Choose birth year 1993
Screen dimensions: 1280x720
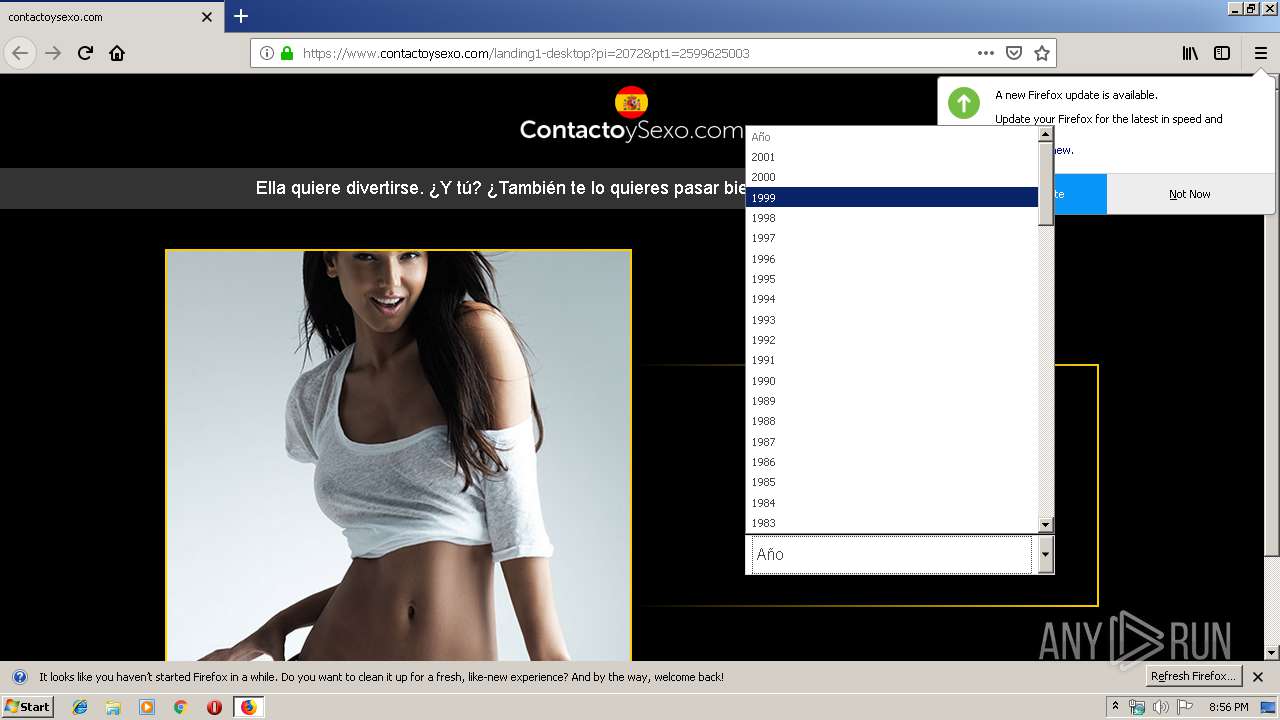(x=892, y=320)
